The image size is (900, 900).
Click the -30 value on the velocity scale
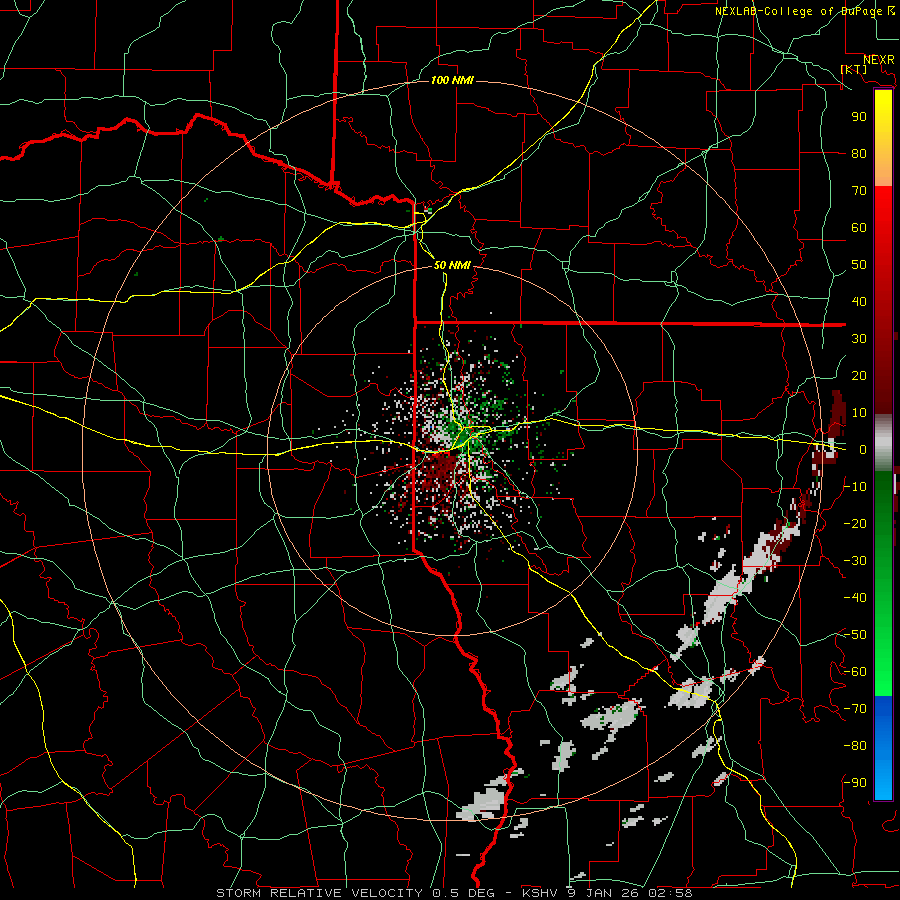(x=855, y=561)
